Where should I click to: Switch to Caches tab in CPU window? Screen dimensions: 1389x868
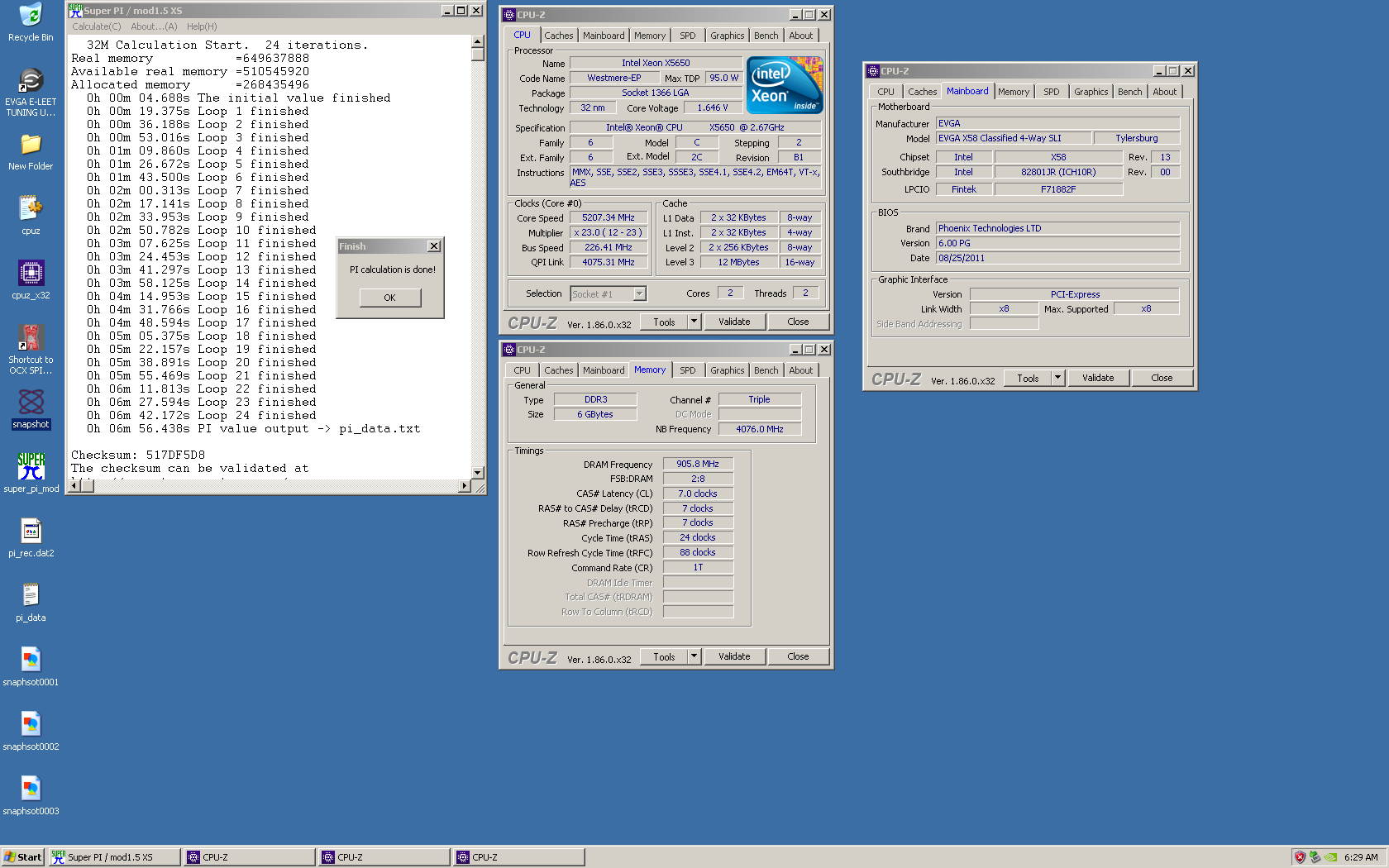(x=559, y=36)
